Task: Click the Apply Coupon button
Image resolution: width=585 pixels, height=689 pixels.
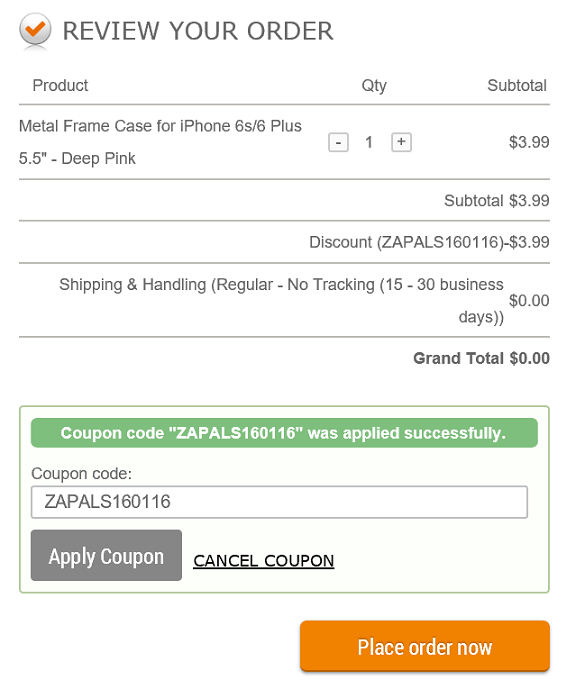Action: [106, 555]
